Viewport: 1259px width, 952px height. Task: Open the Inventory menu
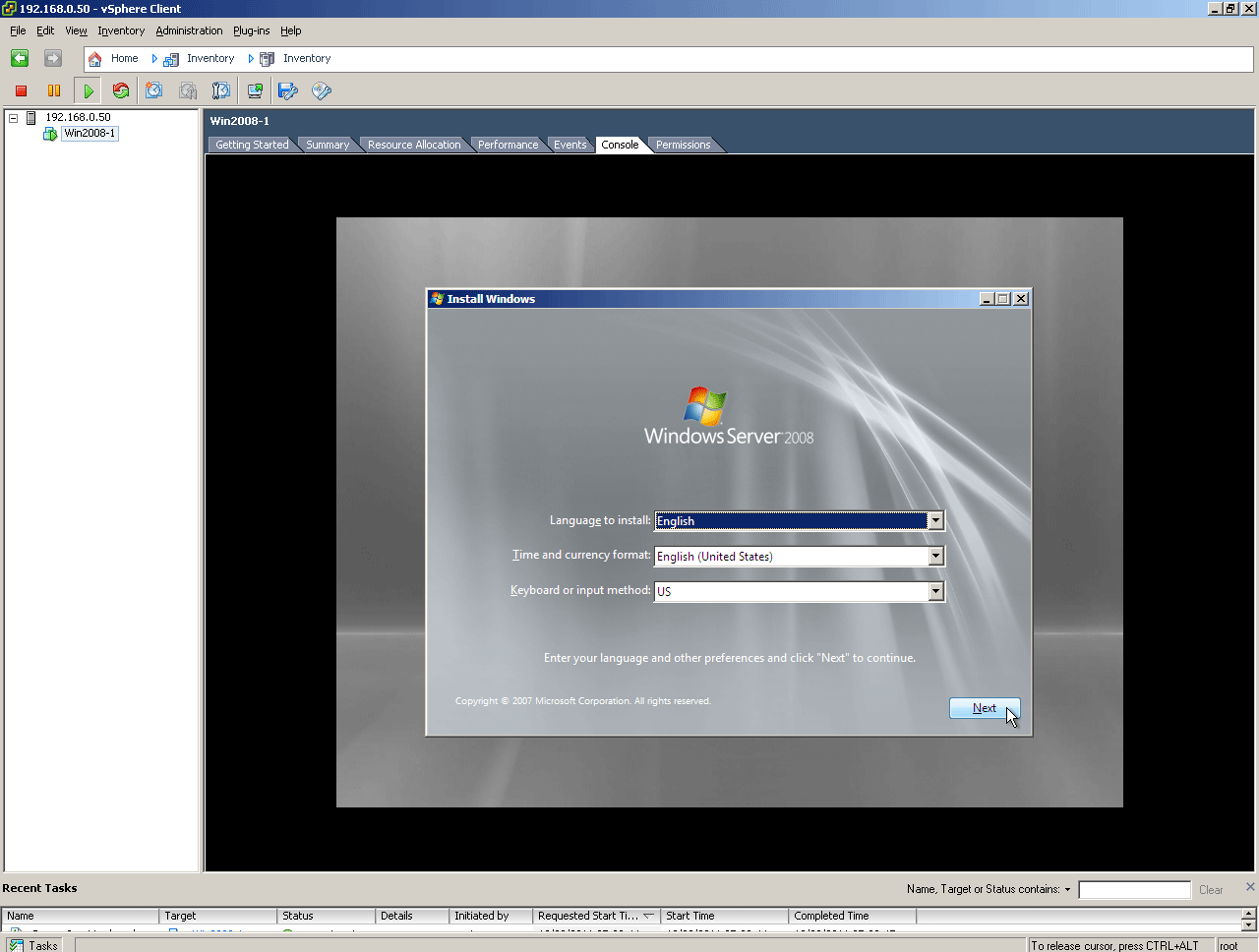click(121, 30)
